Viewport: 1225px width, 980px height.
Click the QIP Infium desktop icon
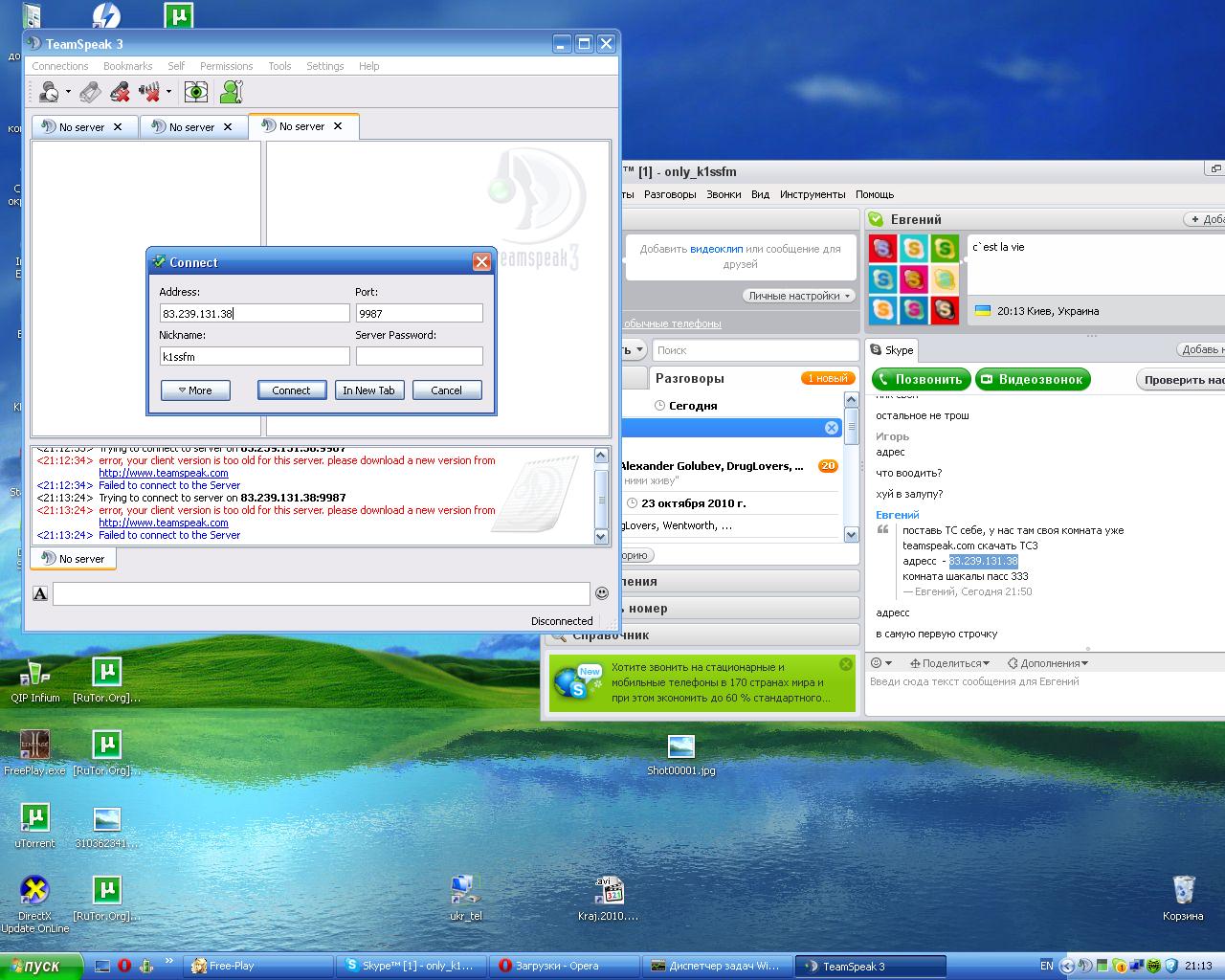(35, 675)
